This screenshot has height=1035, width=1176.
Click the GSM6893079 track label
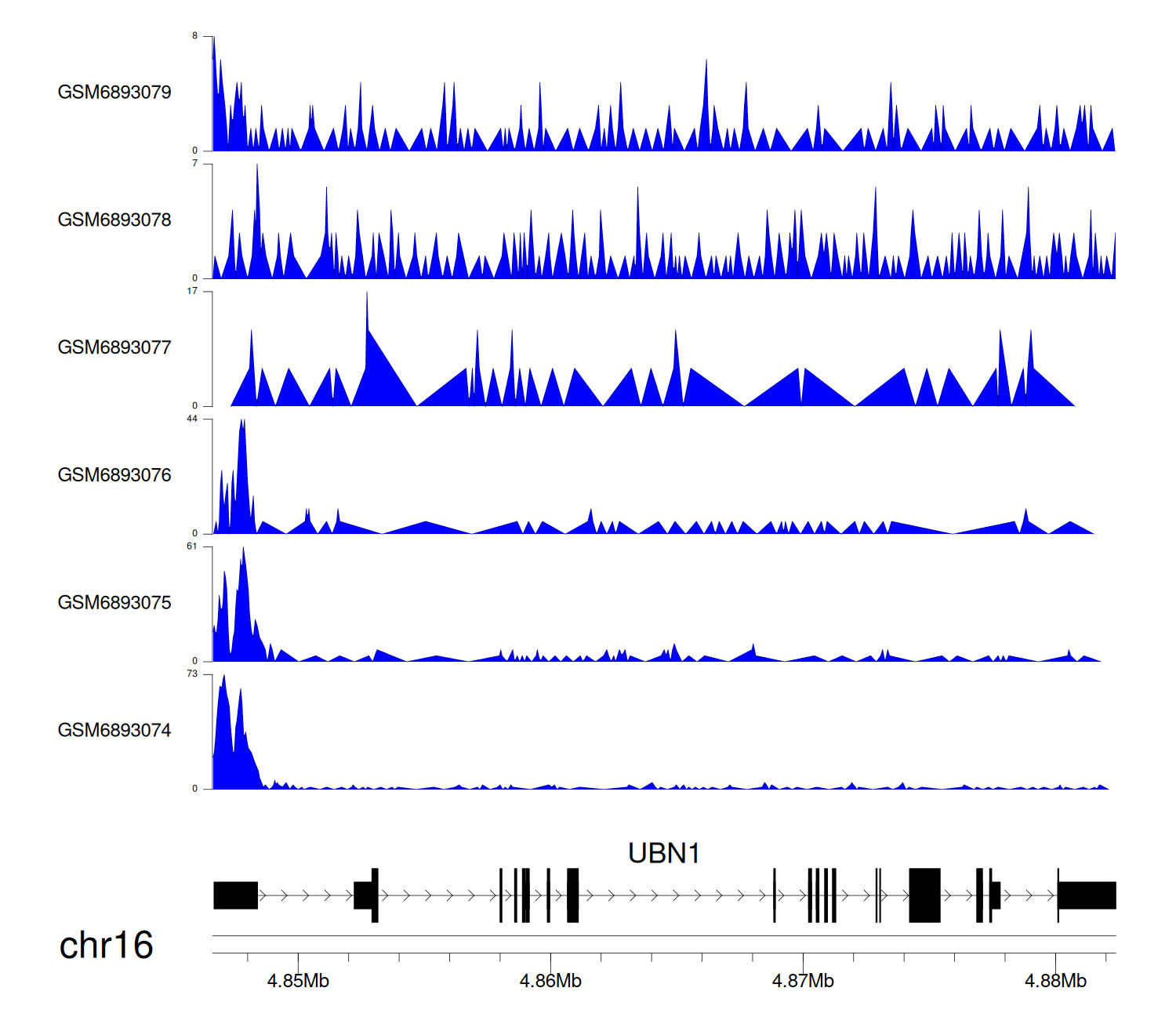(x=114, y=93)
